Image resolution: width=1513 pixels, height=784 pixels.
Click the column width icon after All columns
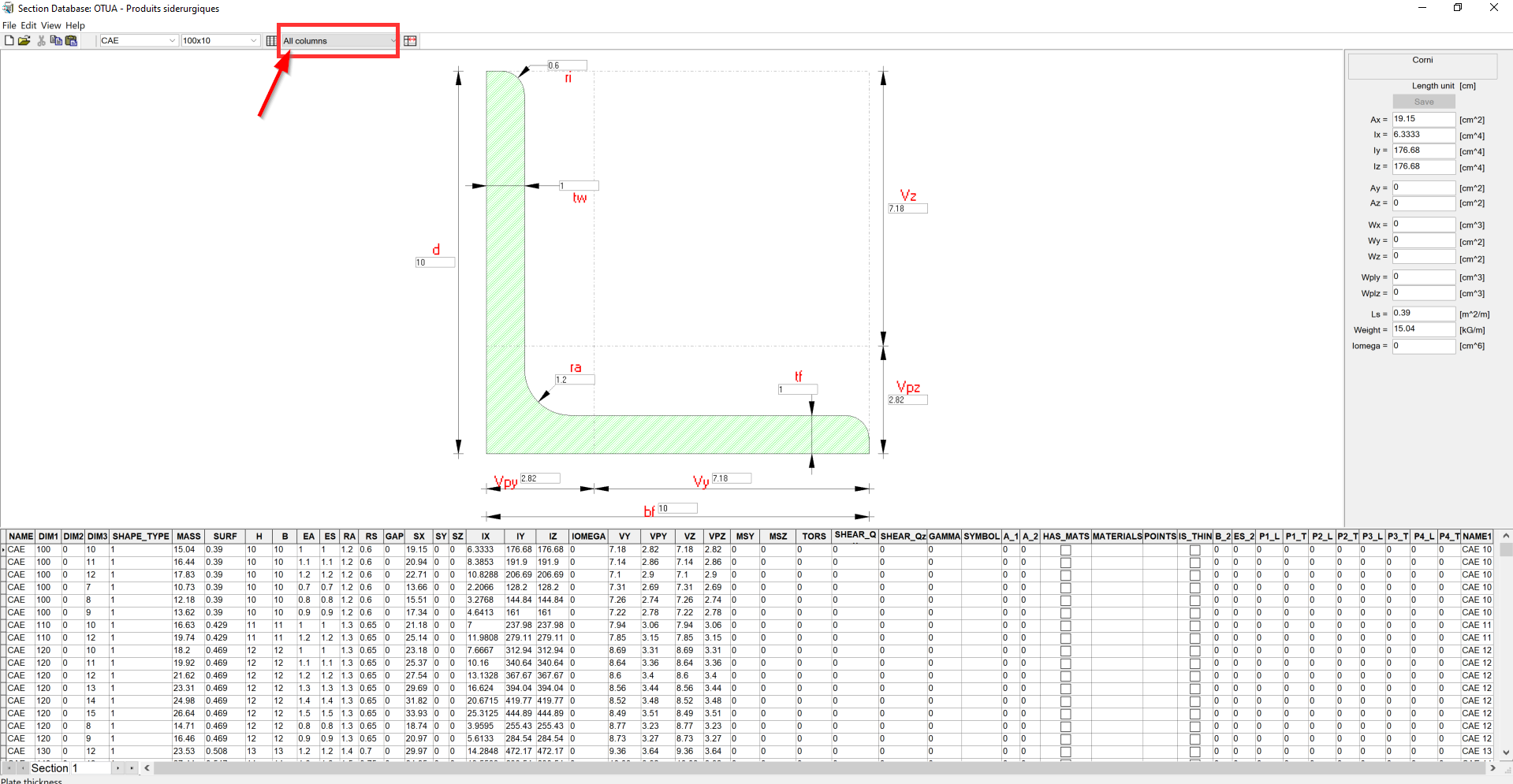coord(410,40)
